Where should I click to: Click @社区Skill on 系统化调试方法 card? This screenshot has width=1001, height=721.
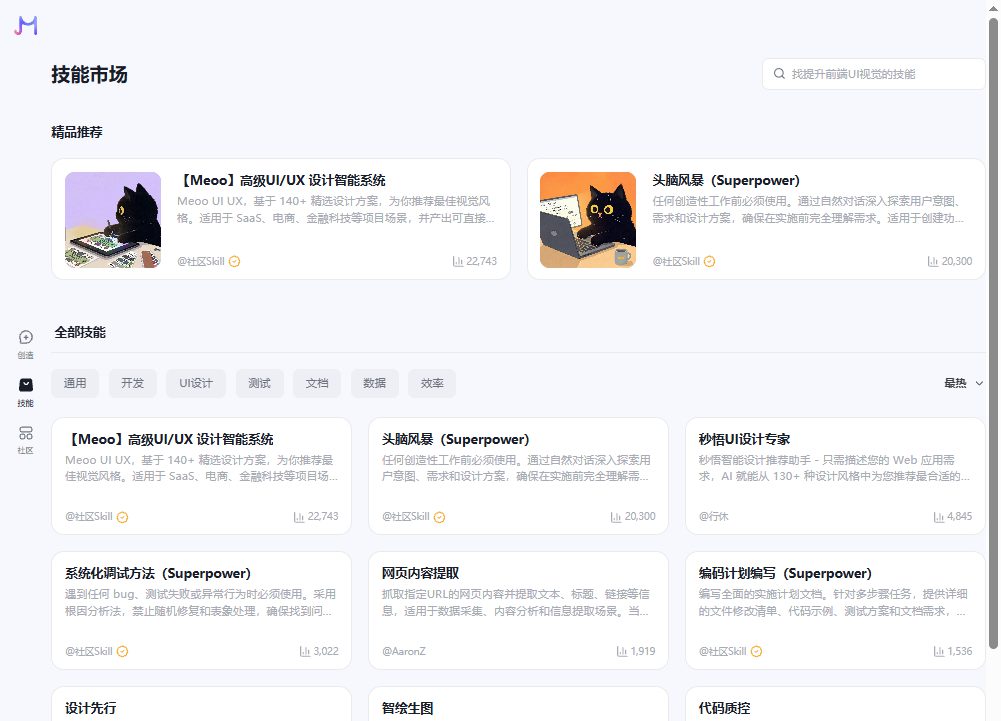pyautogui.click(x=89, y=651)
